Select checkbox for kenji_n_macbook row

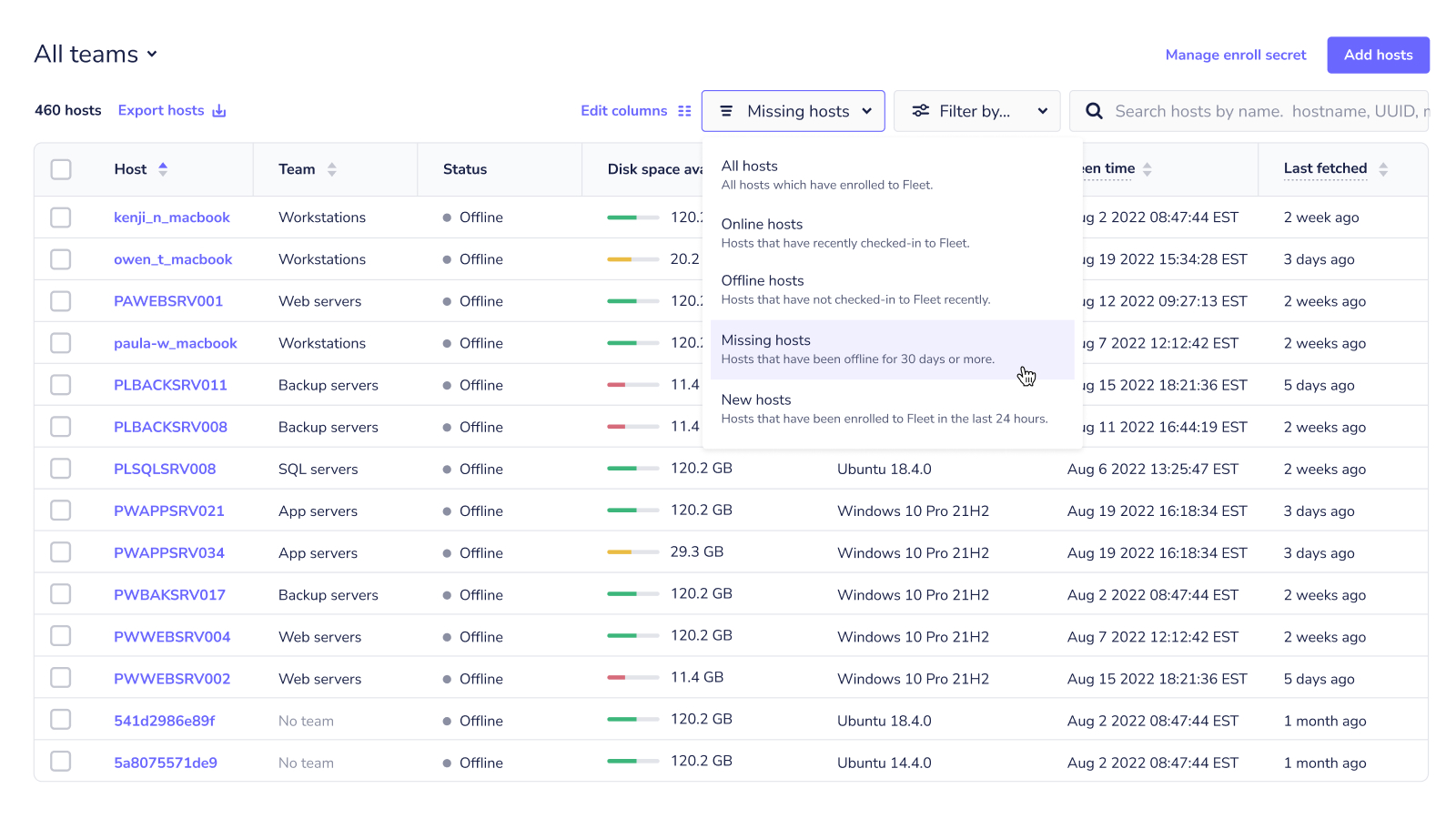(x=61, y=217)
